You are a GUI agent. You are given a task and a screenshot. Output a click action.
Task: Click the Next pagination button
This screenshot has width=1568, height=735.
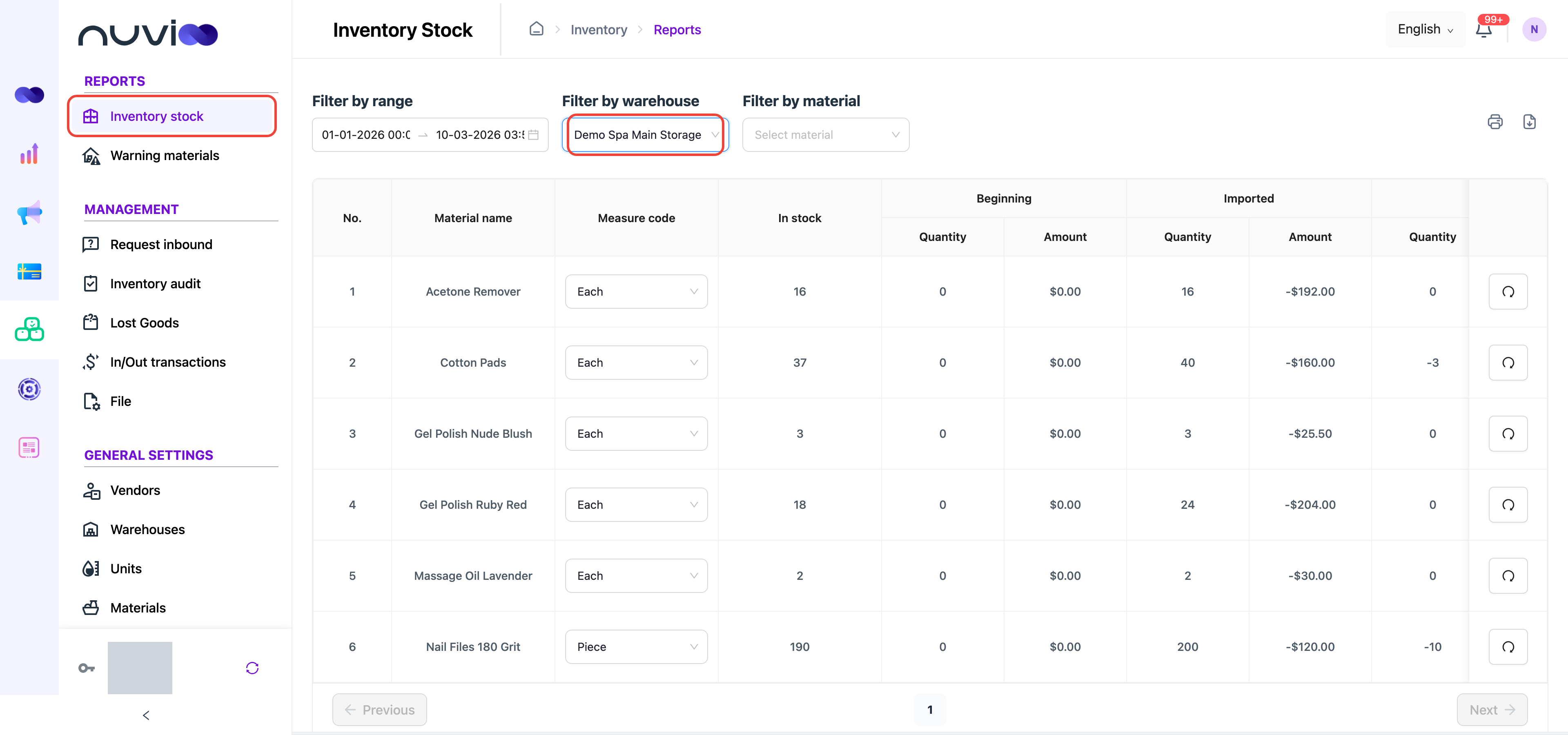click(1492, 709)
